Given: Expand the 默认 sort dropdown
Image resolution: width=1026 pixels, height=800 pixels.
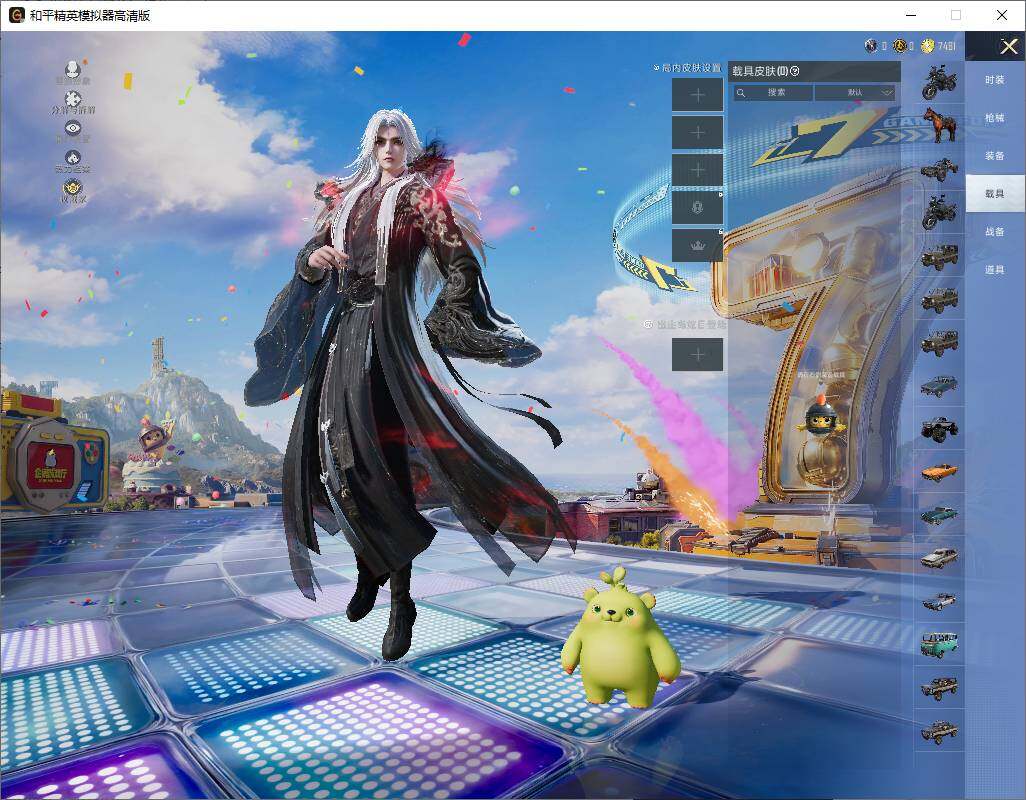Looking at the screenshot, I should coord(855,92).
